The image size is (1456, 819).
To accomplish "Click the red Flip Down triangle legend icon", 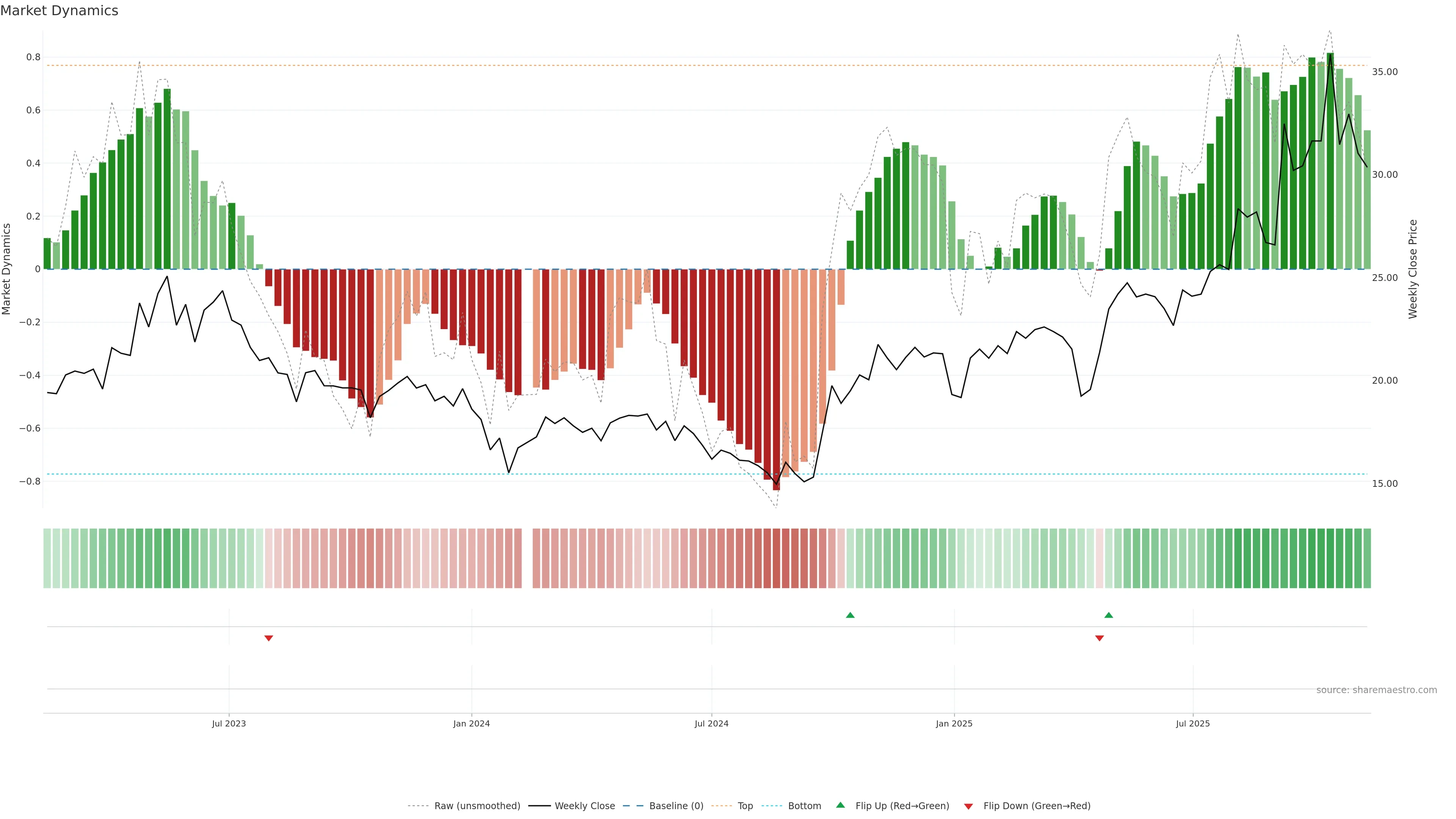I will click(x=968, y=806).
